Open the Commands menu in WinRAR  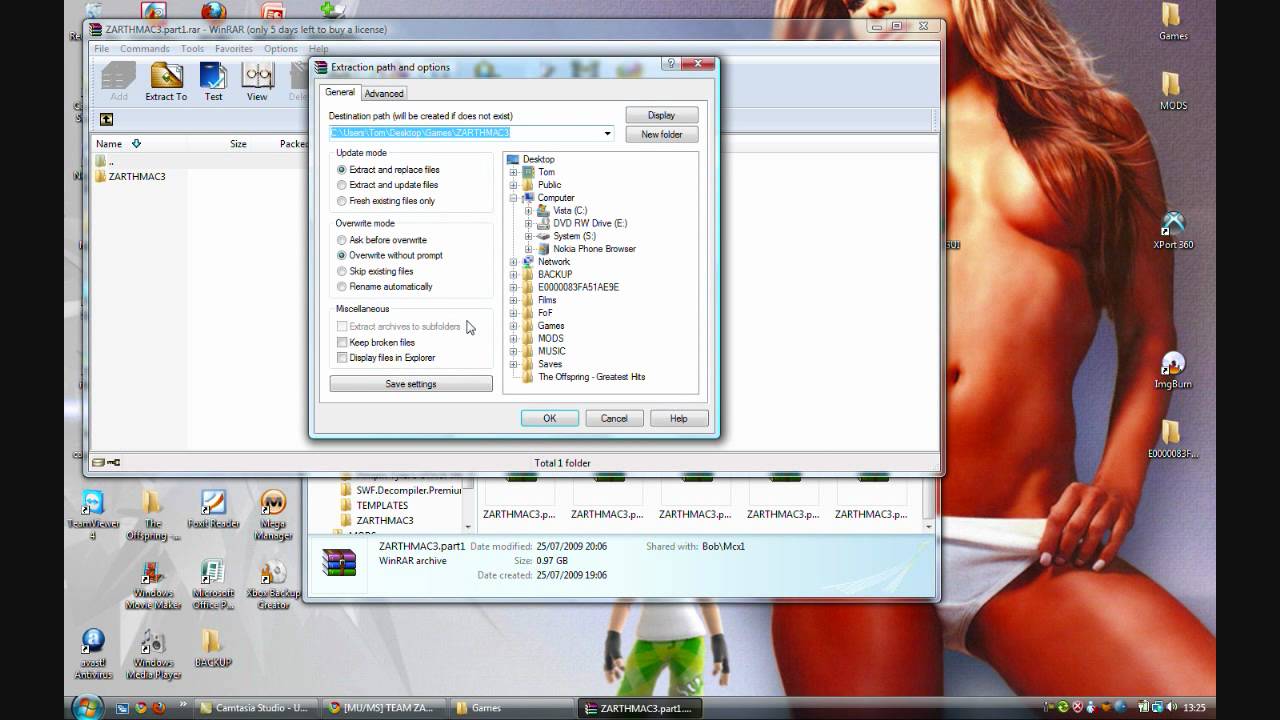point(145,49)
